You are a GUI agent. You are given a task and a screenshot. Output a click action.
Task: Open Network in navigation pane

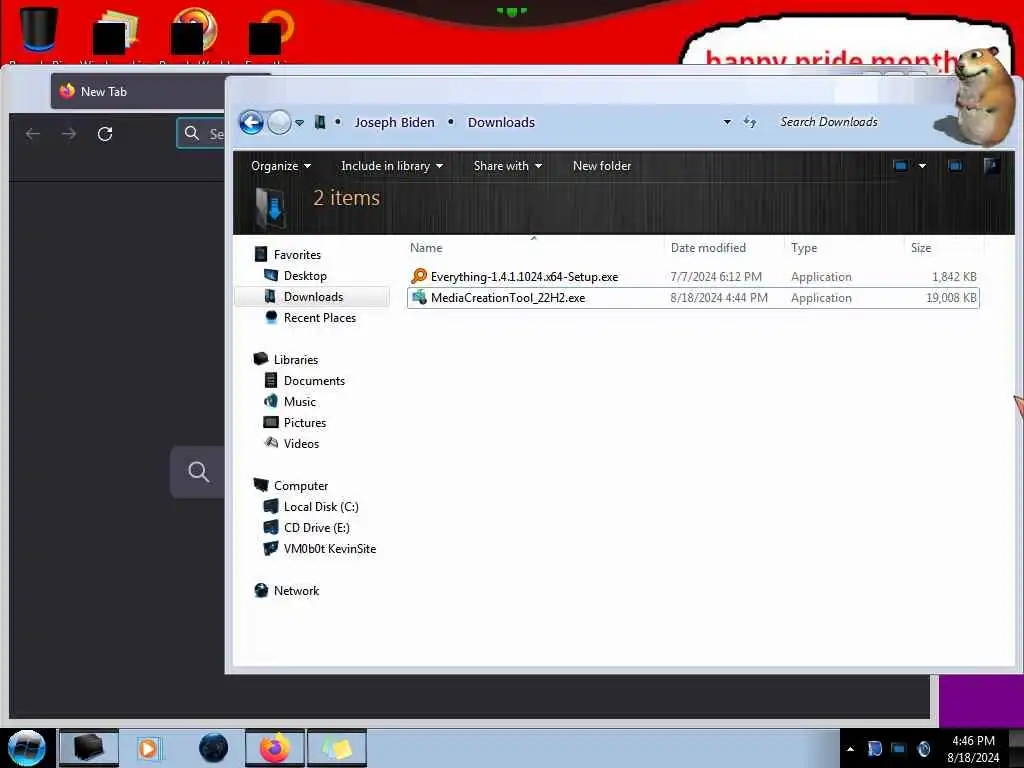tap(296, 590)
